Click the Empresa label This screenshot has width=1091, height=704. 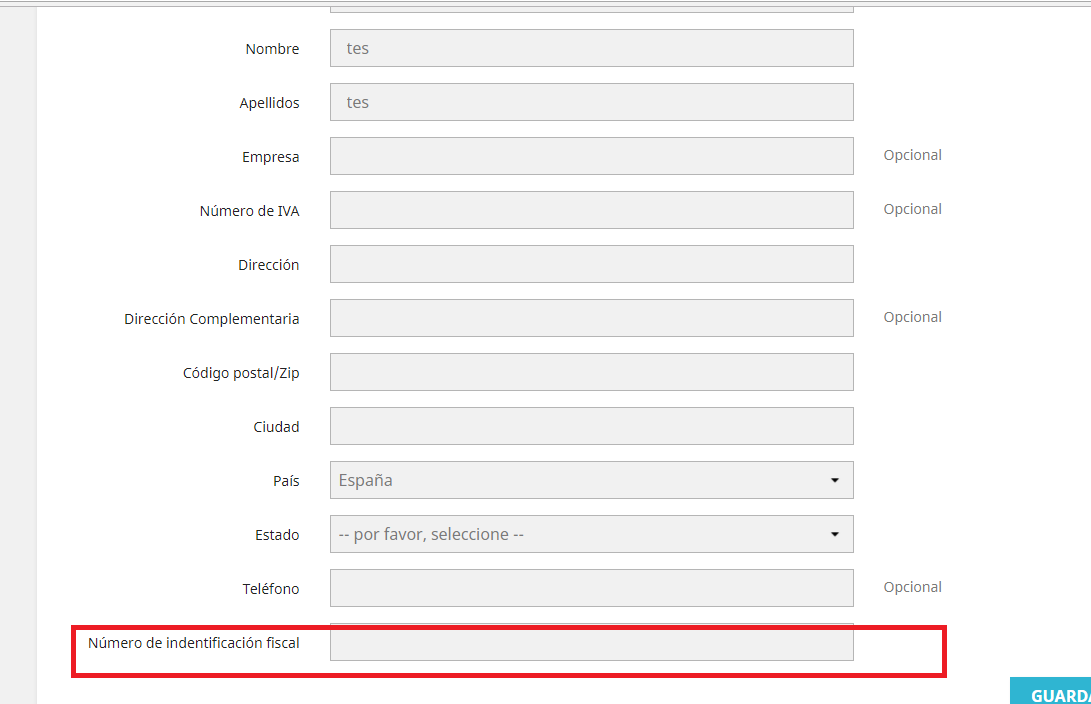pyautogui.click(x=271, y=157)
